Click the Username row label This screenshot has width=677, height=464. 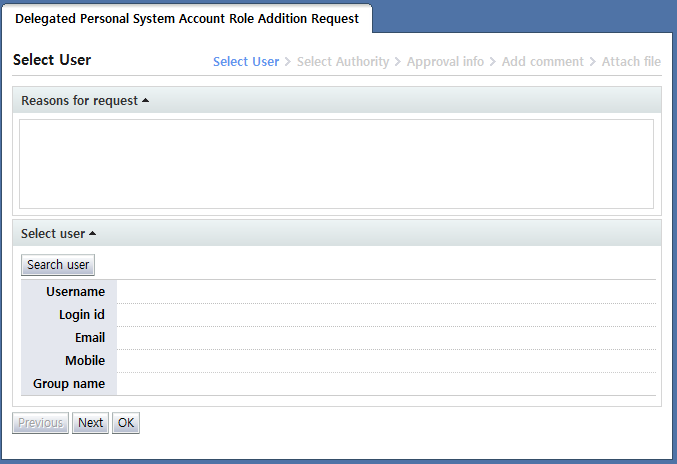75,292
